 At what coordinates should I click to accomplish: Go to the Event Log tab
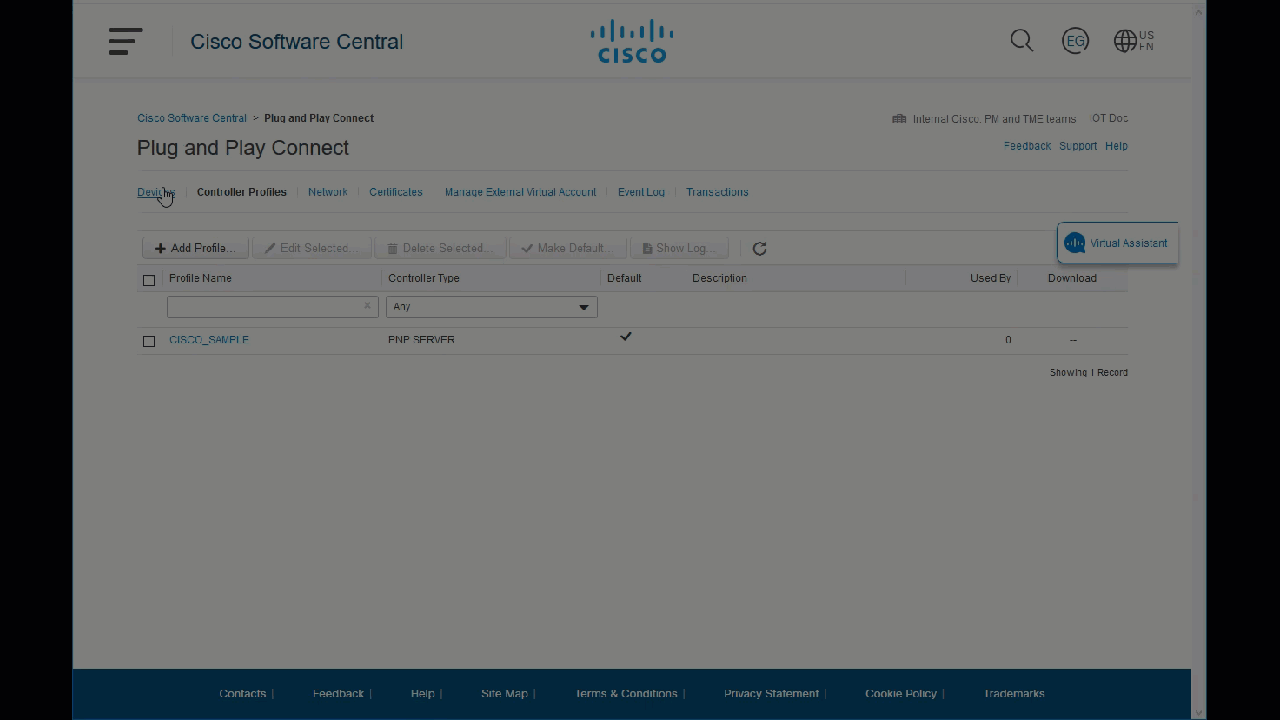click(x=641, y=192)
